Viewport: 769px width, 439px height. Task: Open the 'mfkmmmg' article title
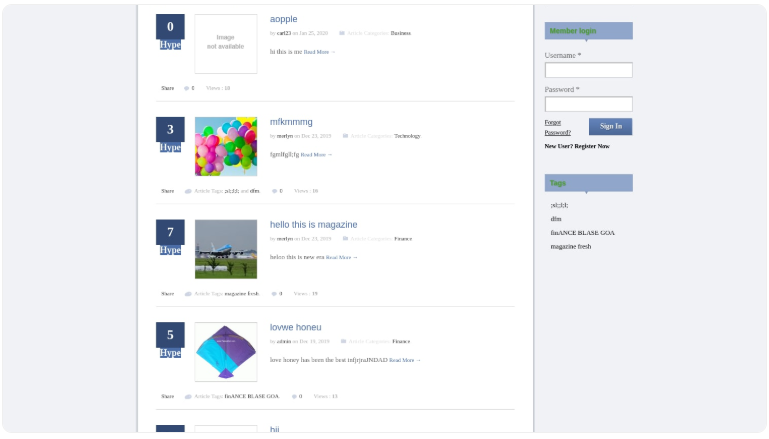(x=291, y=122)
